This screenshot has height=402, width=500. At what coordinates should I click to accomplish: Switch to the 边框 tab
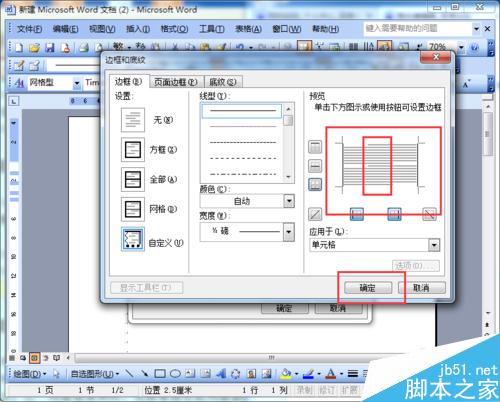point(128,81)
